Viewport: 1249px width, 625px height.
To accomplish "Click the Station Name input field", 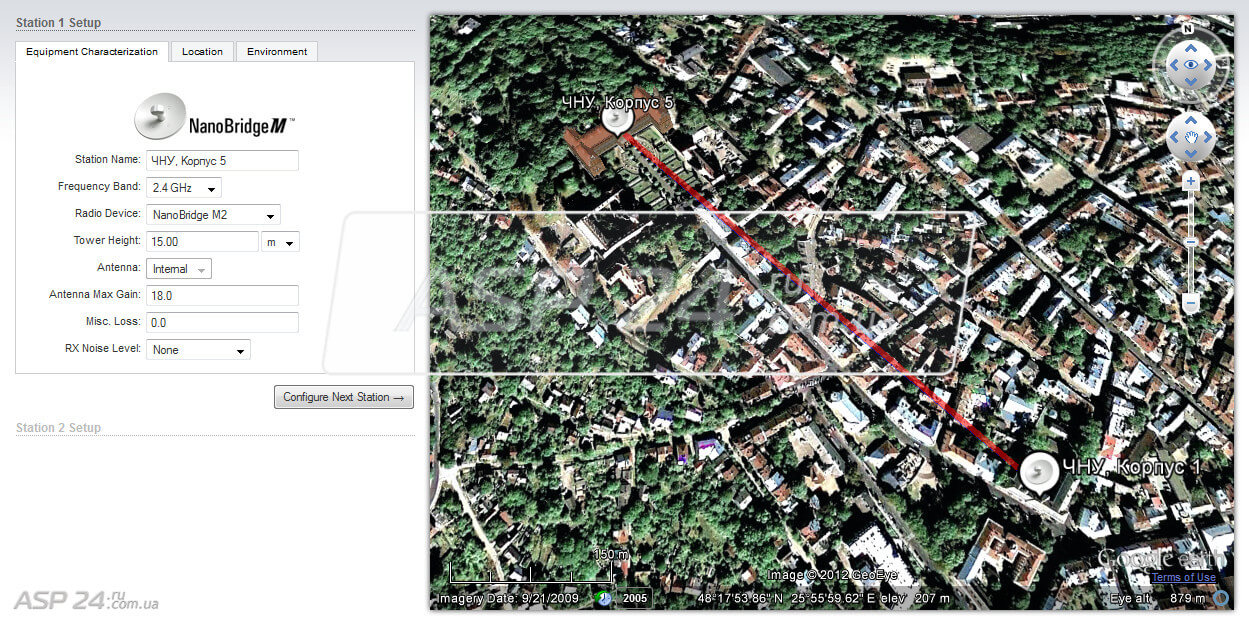I will coord(222,161).
